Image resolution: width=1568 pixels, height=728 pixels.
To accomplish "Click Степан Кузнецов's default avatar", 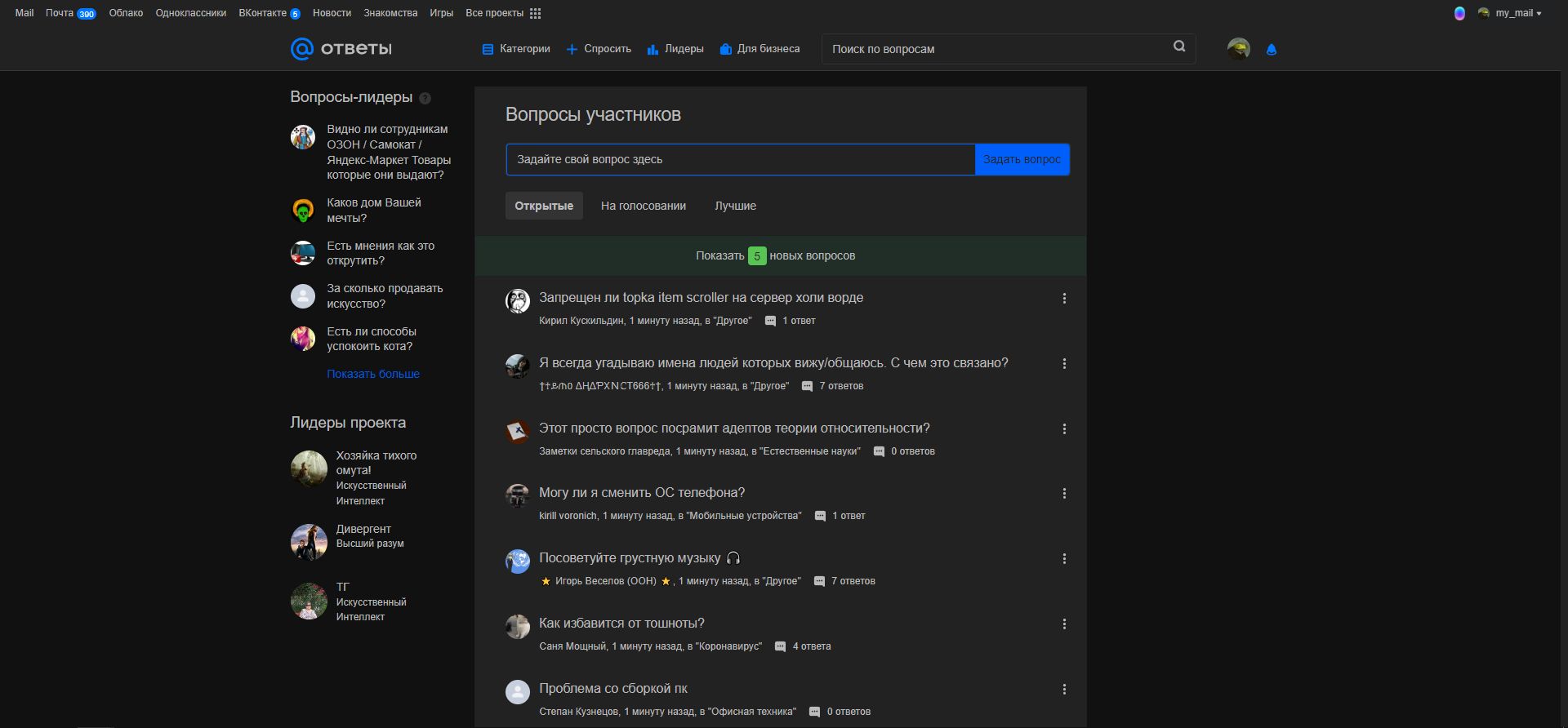I will (518, 692).
